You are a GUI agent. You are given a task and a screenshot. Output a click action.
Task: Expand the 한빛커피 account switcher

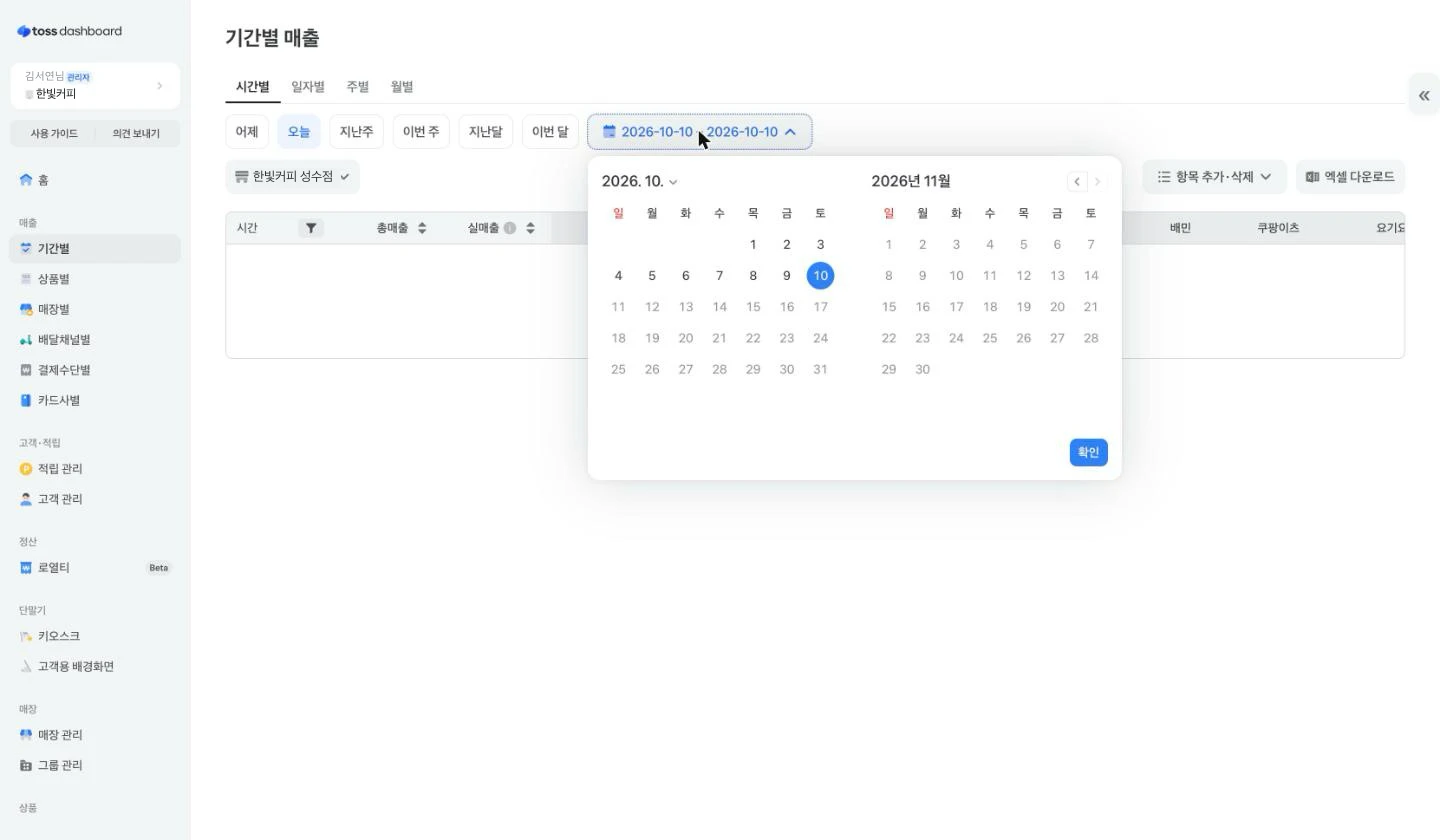point(95,85)
